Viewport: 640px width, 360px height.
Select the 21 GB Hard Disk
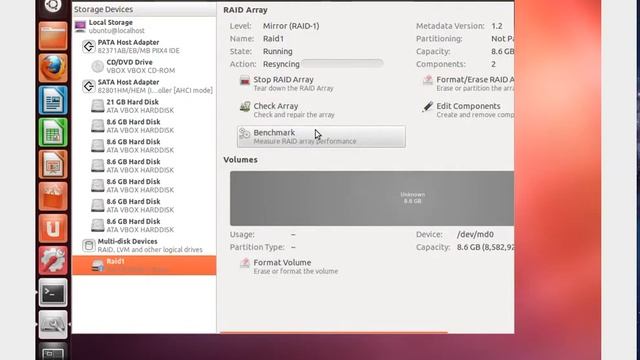[x=144, y=106]
